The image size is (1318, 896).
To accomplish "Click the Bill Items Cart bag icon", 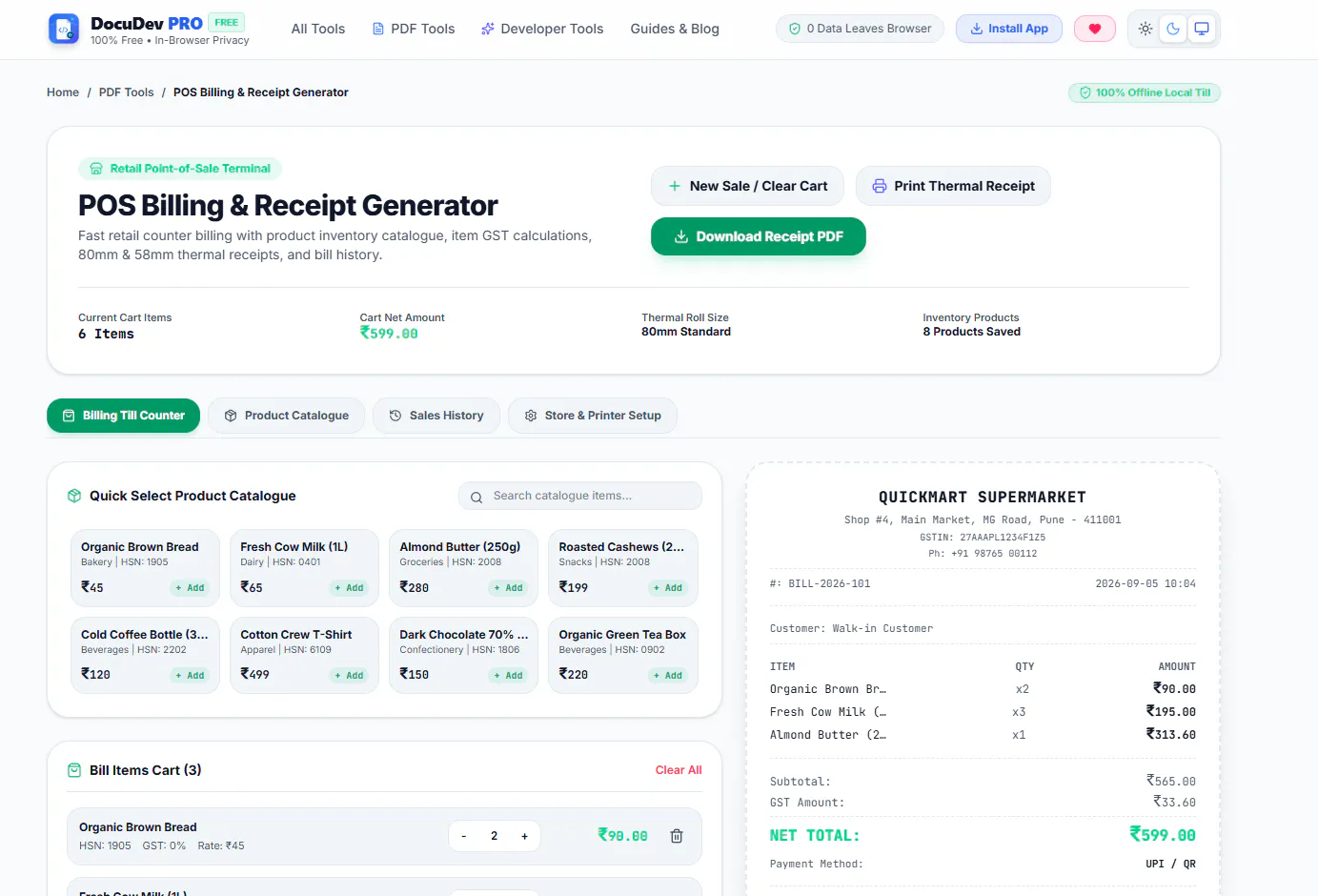I will [74, 770].
